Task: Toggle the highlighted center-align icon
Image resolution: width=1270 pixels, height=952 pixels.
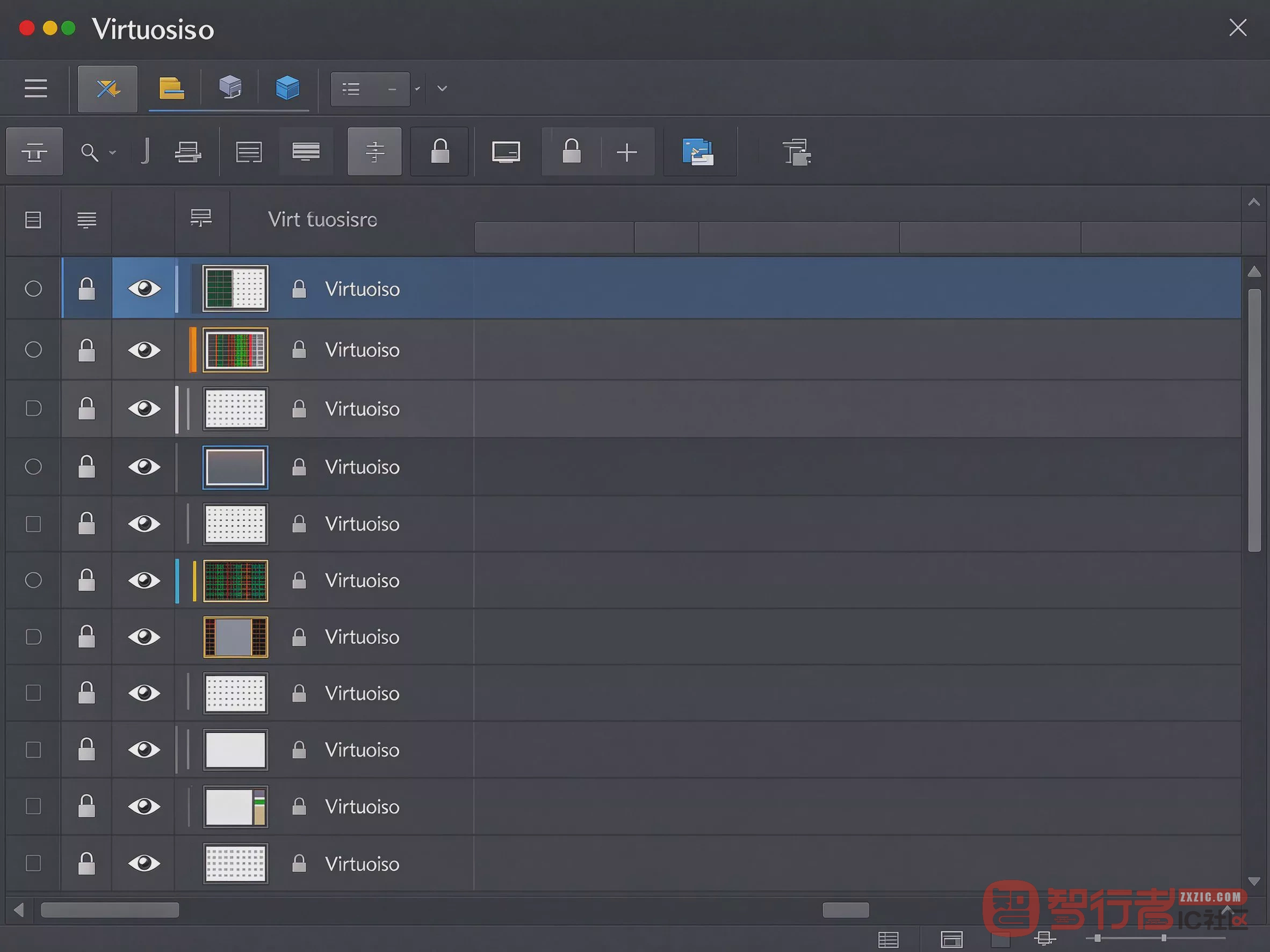Action: click(374, 152)
